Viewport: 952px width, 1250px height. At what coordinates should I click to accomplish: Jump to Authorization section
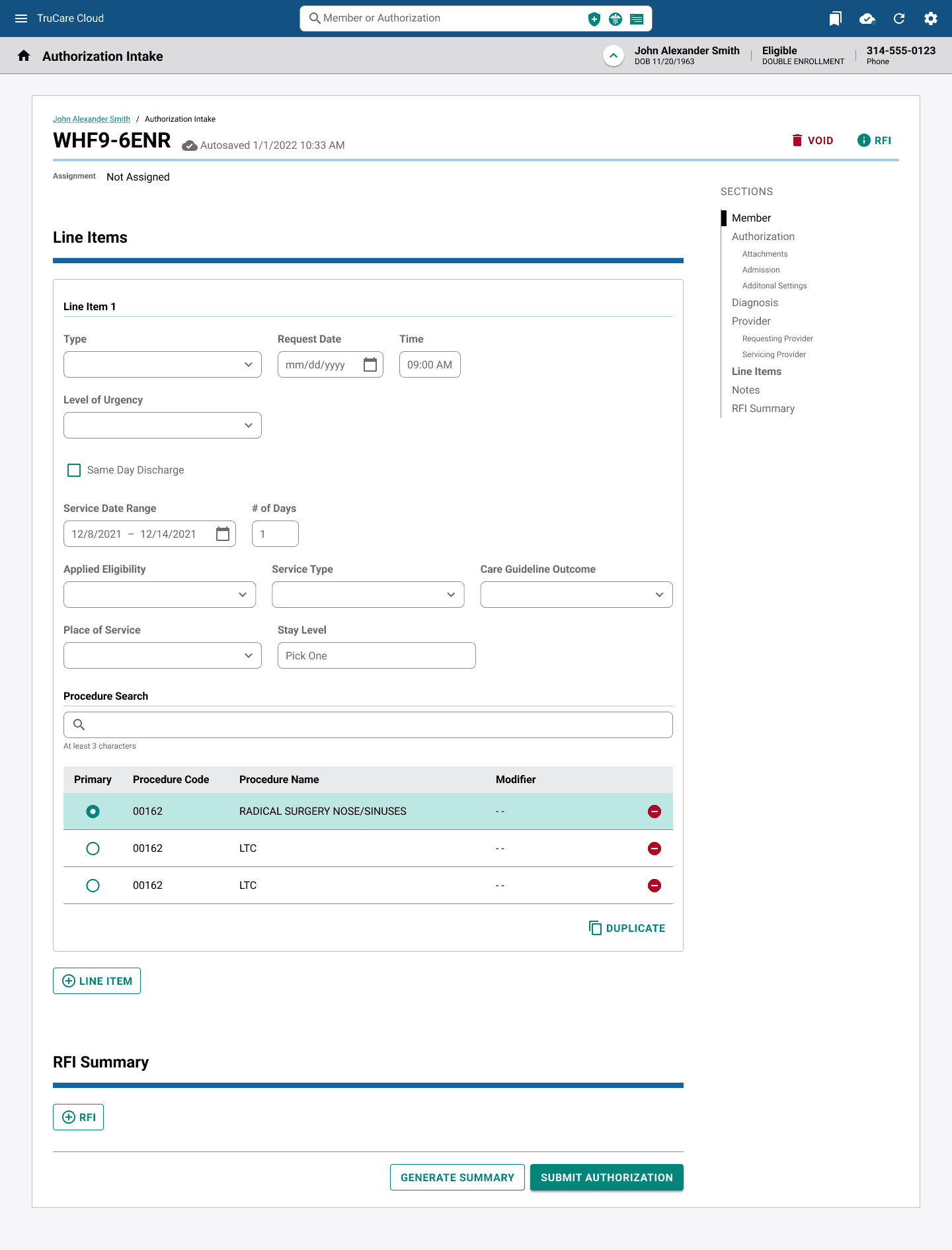763,237
